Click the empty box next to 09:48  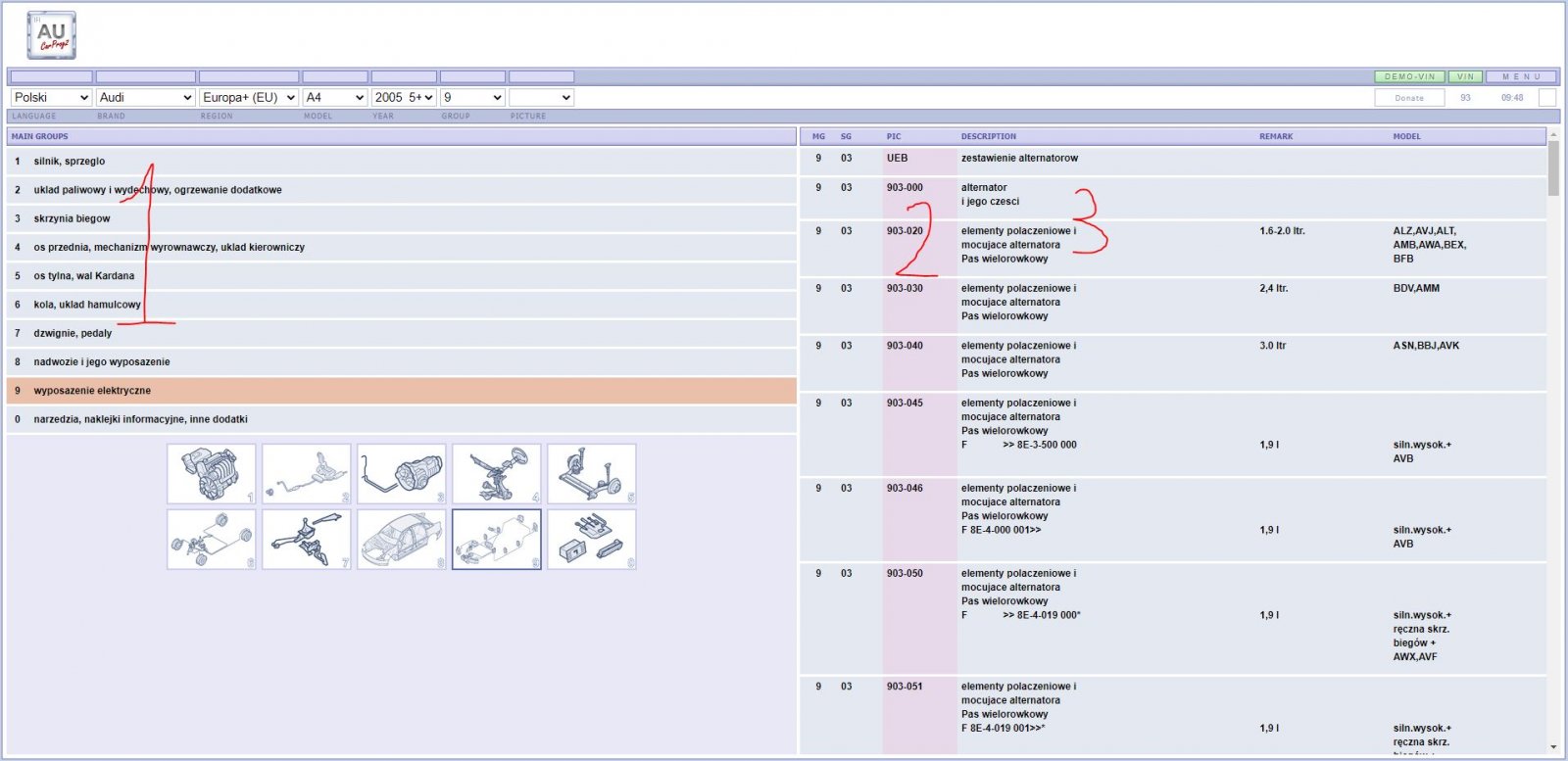(x=1547, y=98)
